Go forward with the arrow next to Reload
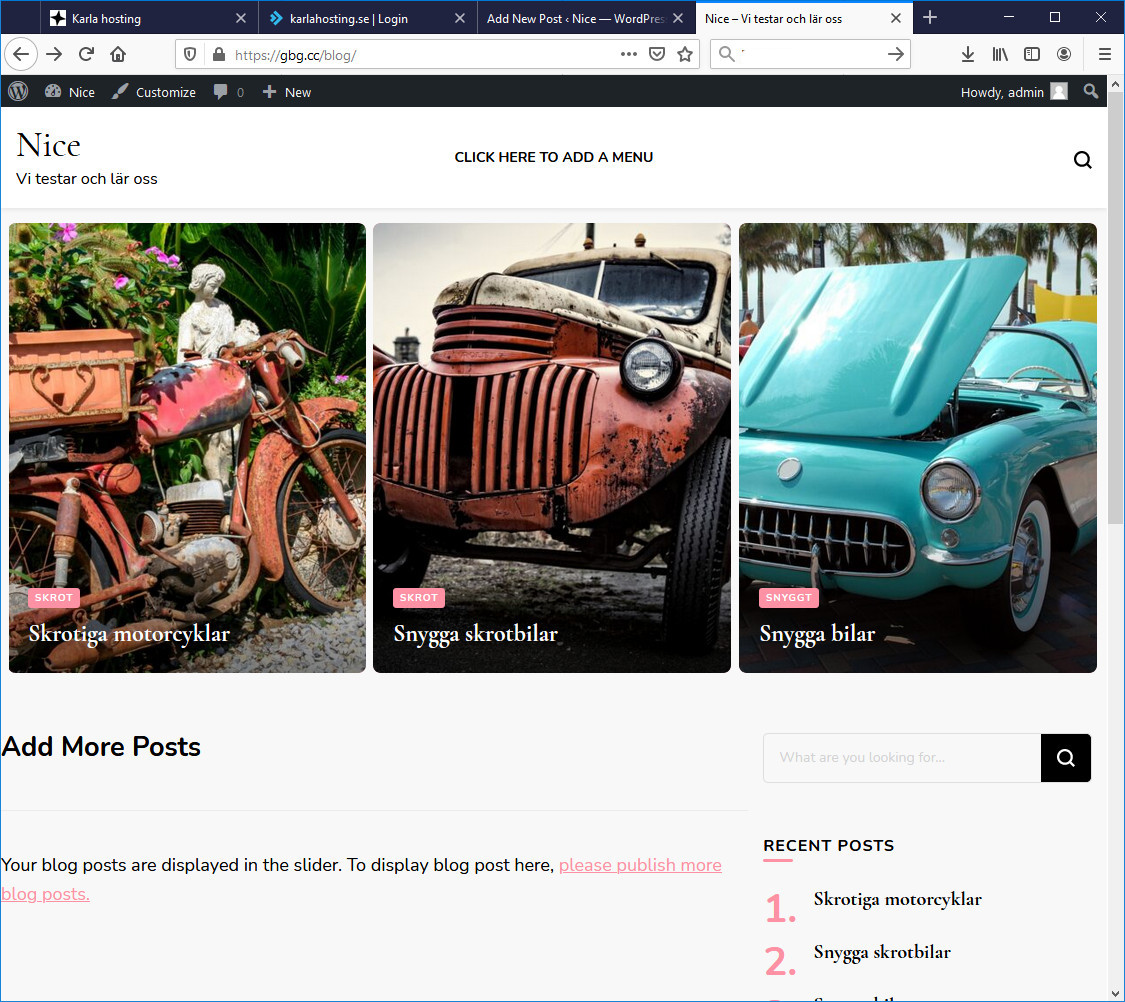 pyautogui.click(x=54, y=55)
